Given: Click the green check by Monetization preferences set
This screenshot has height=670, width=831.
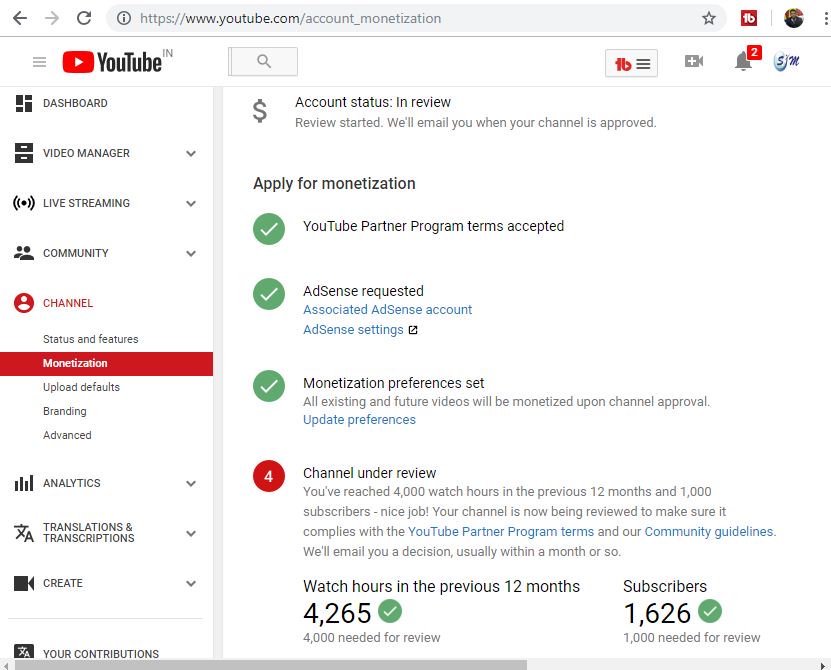Looking at the screenshot, I should click(269, 386).
